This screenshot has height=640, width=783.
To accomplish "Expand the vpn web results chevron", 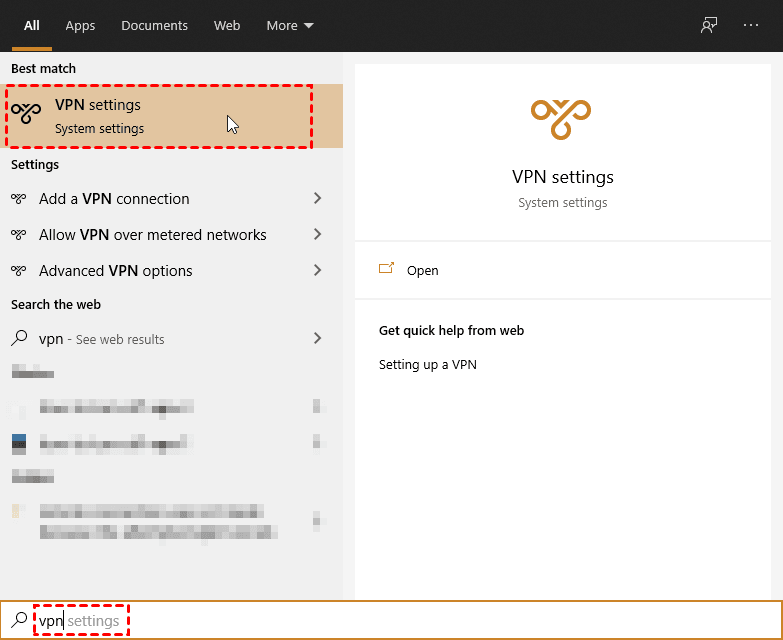I will tap(318, 339).
